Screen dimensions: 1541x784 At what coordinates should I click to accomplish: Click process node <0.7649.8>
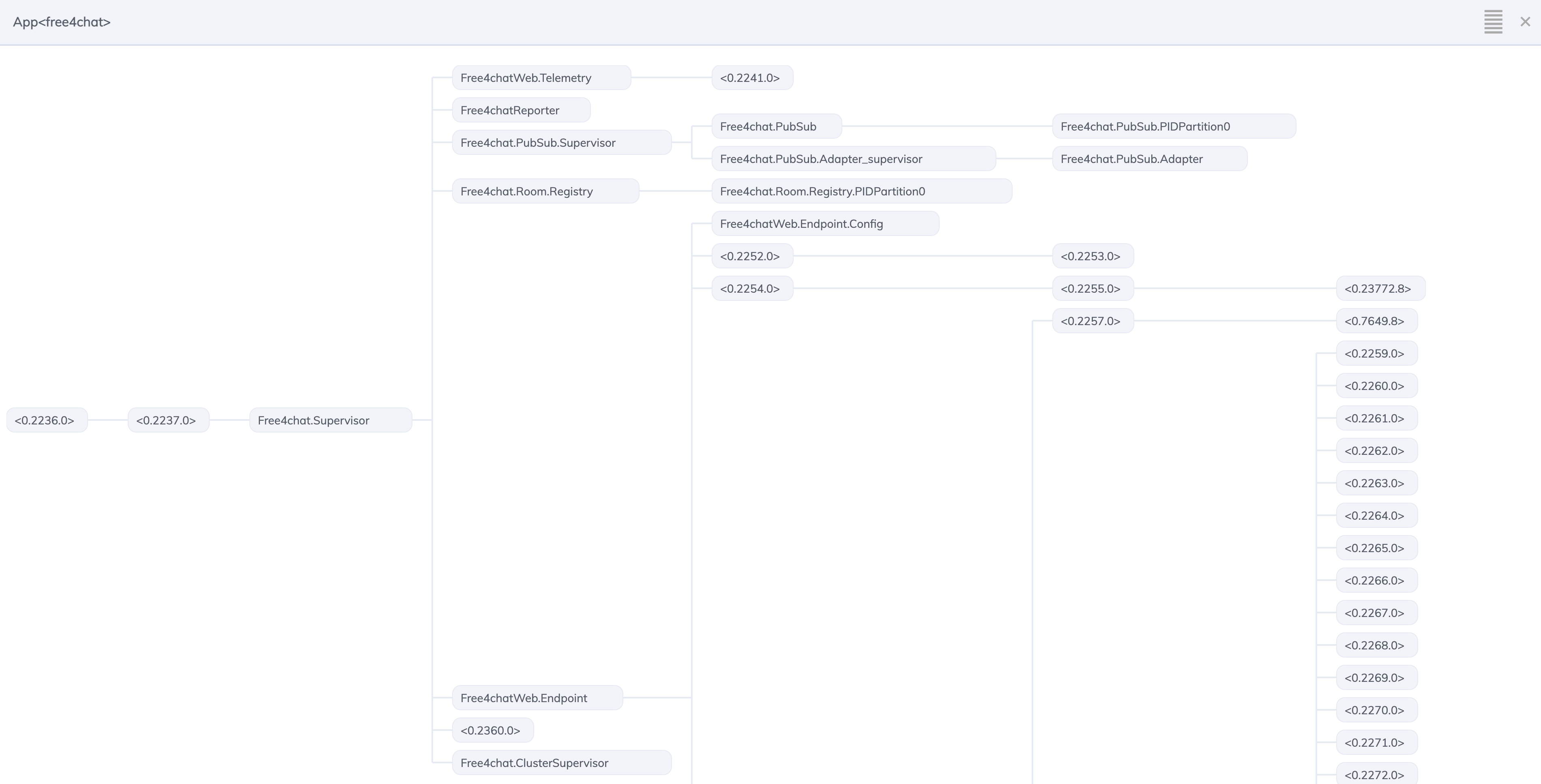(x=1376, y=321)
